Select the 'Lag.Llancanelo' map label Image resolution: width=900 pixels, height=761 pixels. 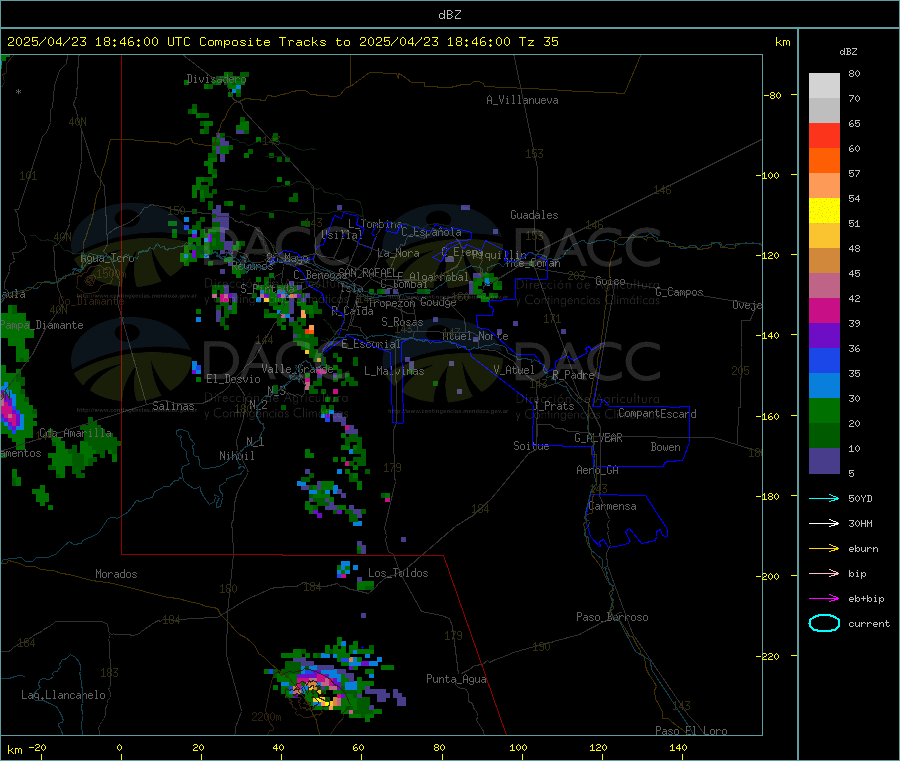point(63,695)
